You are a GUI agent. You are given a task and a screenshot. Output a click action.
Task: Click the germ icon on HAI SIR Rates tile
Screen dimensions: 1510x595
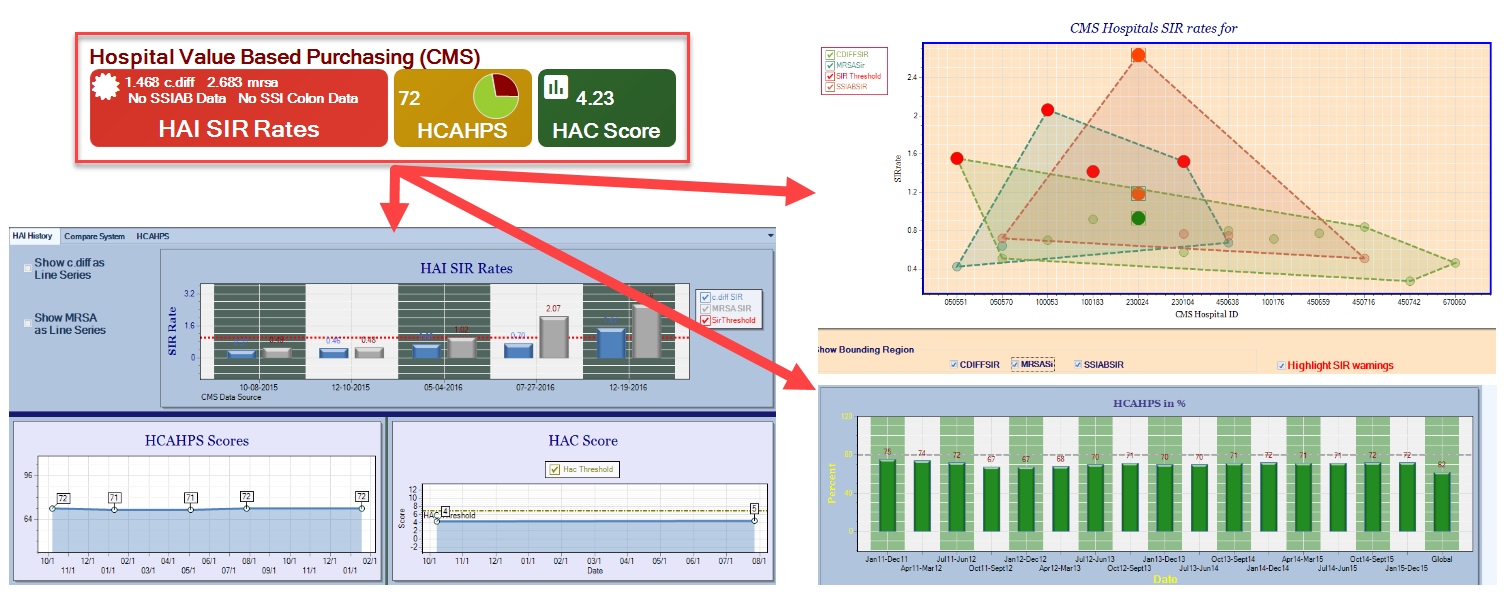click(x=106, y=88)
